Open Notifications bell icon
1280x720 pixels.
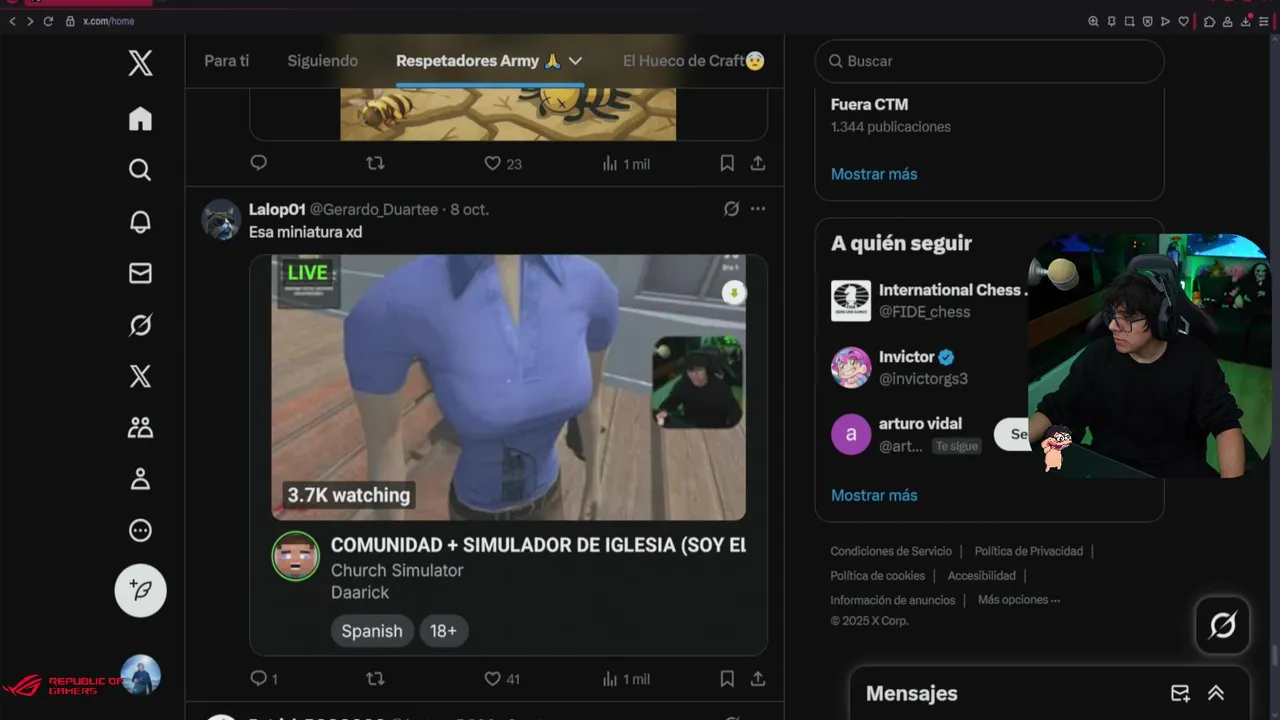coord(140,222)
